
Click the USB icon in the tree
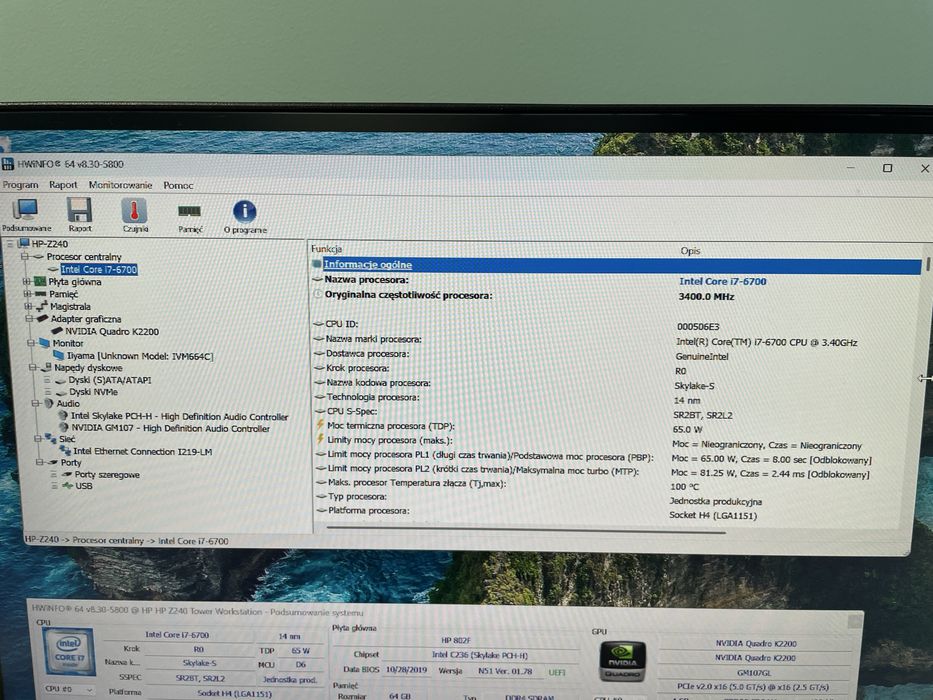click(x=67, y=486)
